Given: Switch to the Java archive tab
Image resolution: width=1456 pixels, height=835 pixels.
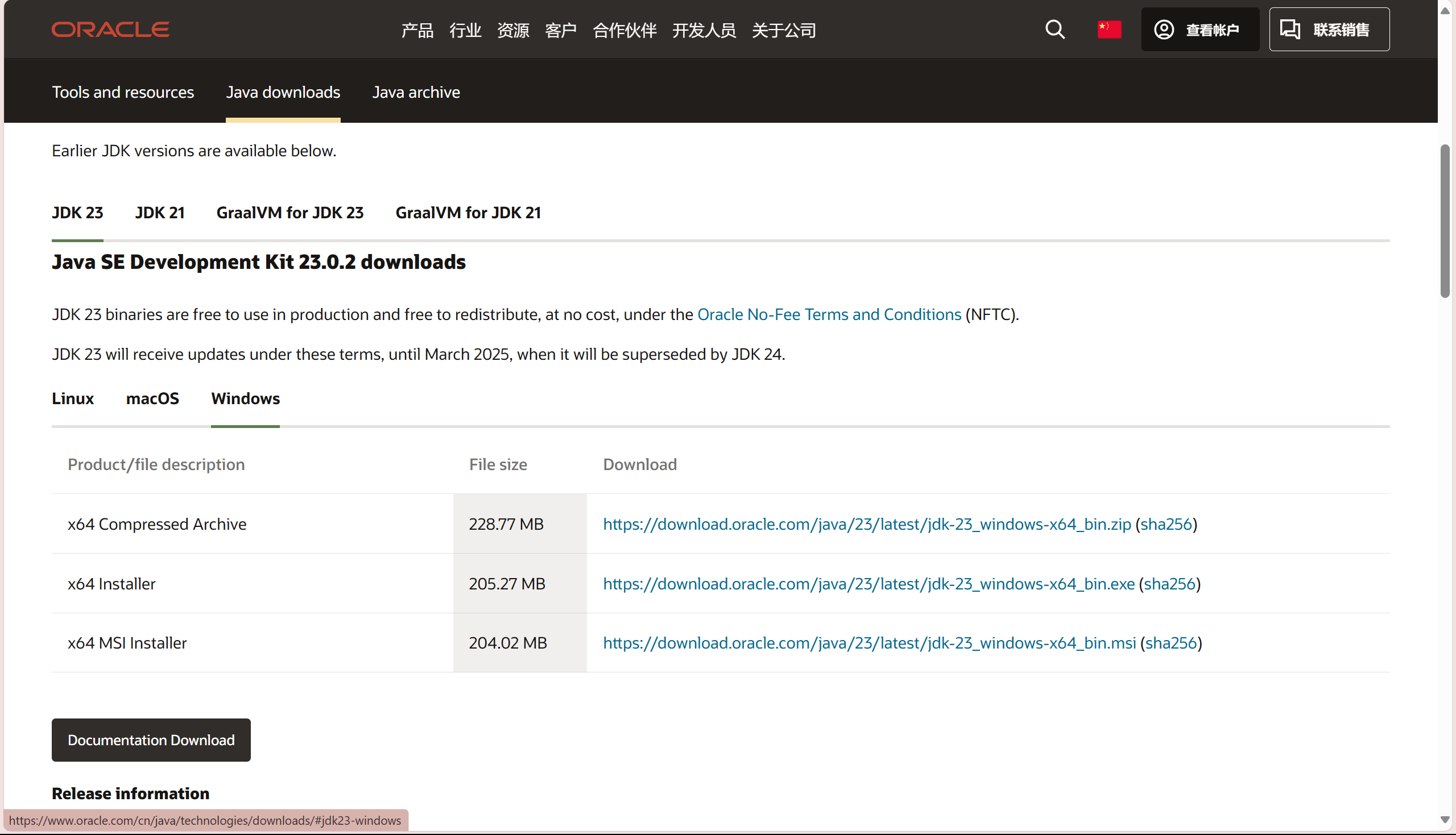Looking at the screenshot, I should (416, 92).
